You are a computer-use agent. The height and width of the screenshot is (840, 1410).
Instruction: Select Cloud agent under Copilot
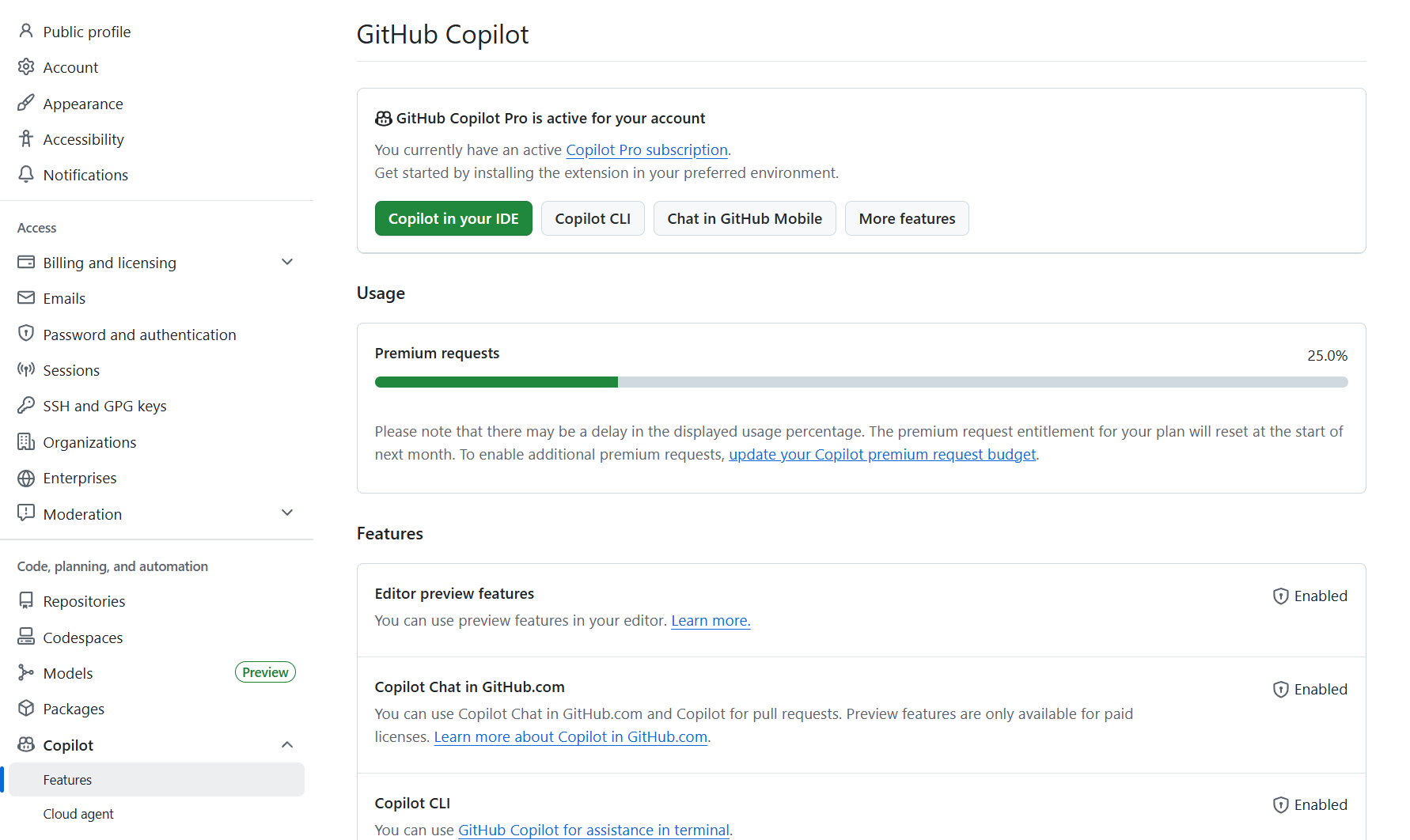pyautogui.click(x=157, y=814)
